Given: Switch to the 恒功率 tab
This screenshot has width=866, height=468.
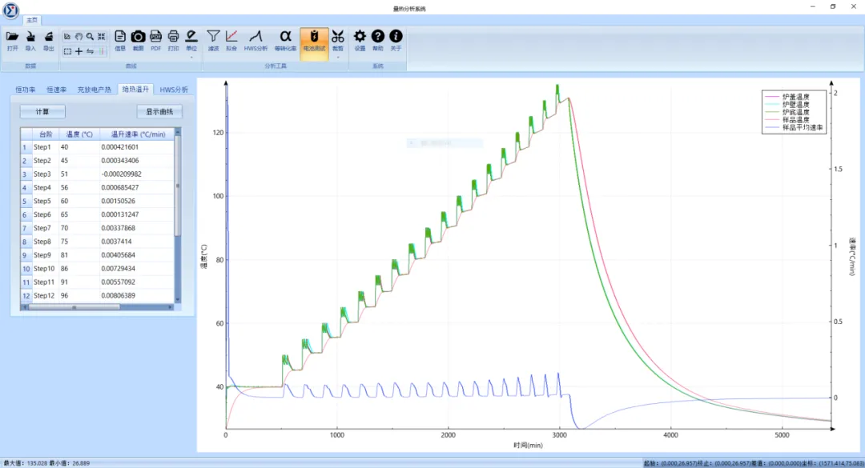Looking at the screenshot, I should pos(25,89).
